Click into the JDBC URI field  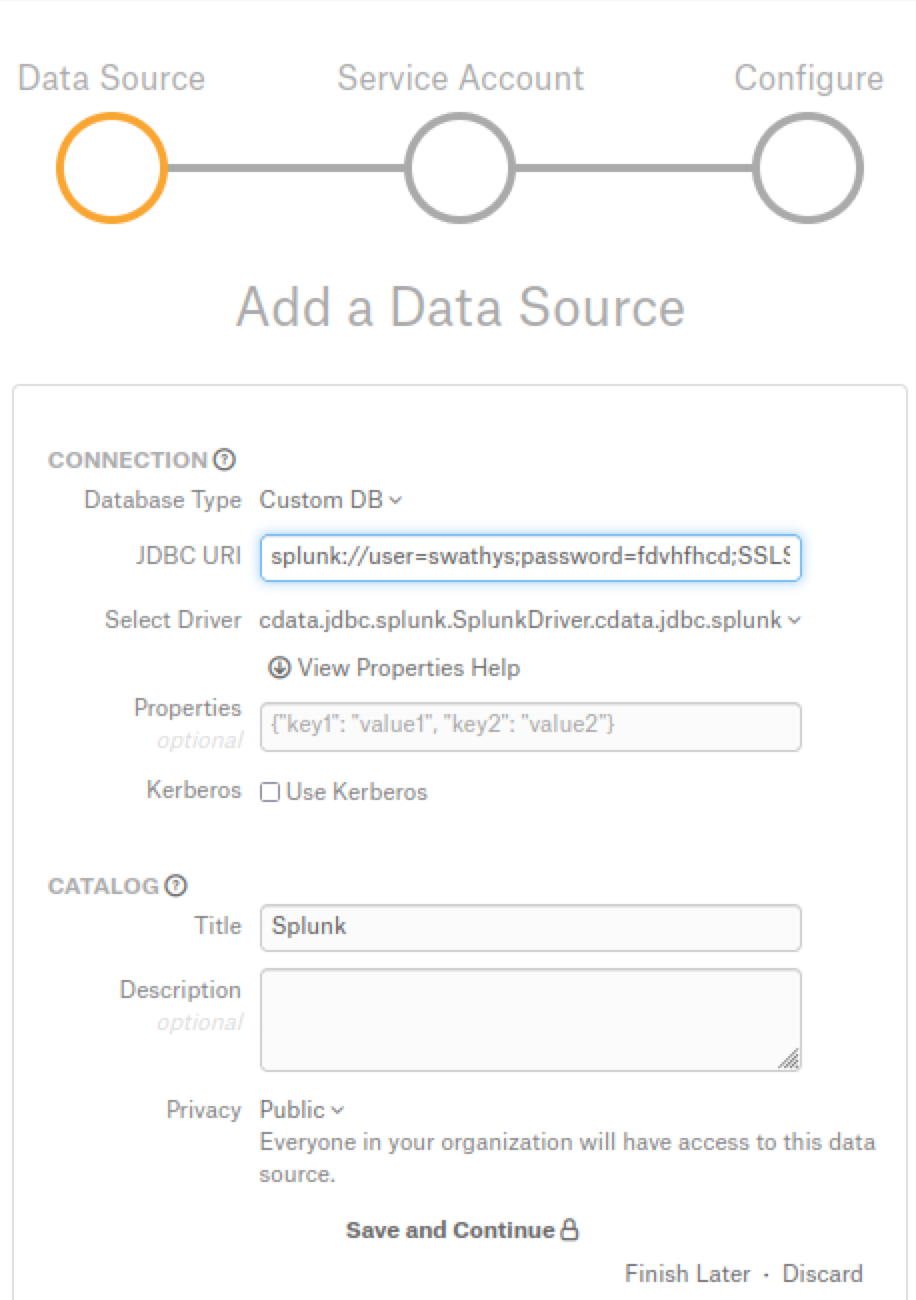[x=530, y=557]
